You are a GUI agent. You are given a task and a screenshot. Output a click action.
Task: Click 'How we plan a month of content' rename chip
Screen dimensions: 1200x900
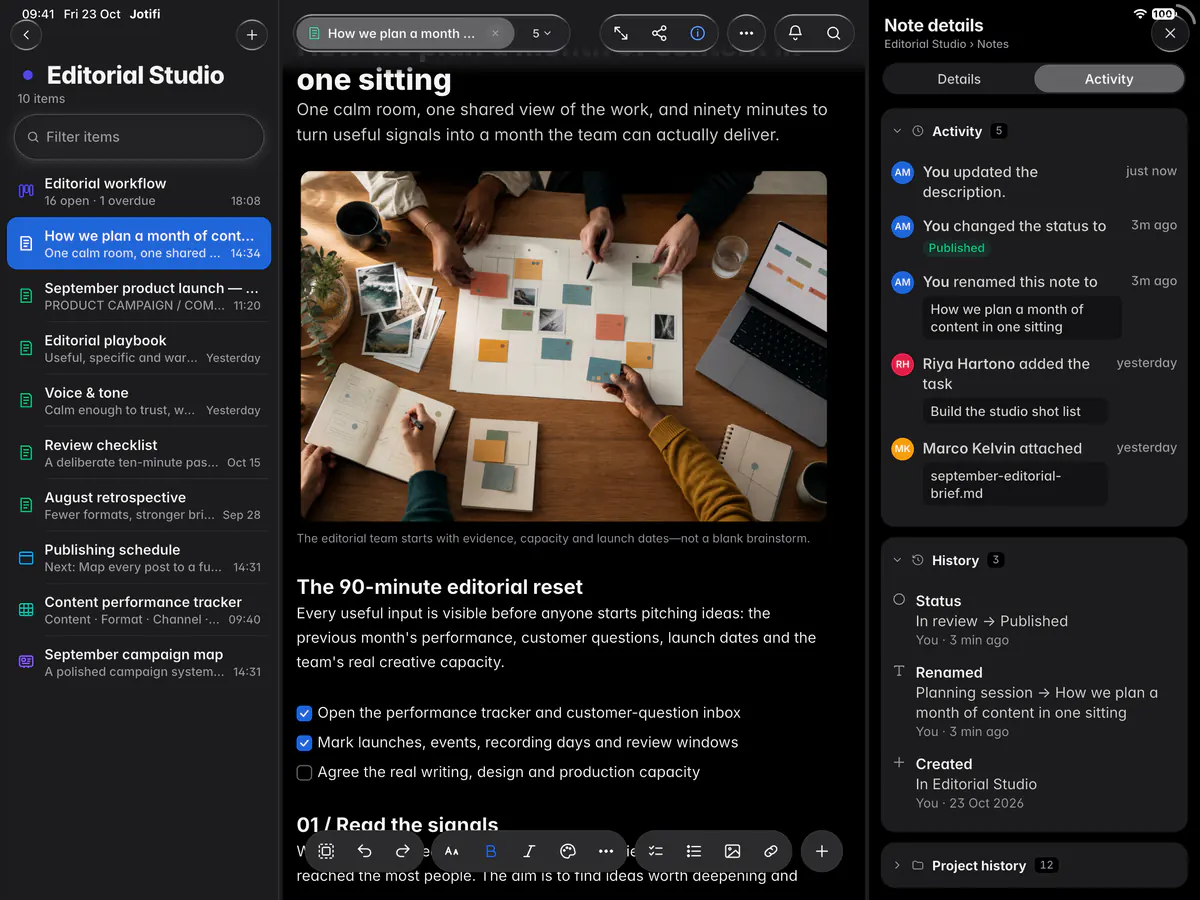click(1021, 318)
